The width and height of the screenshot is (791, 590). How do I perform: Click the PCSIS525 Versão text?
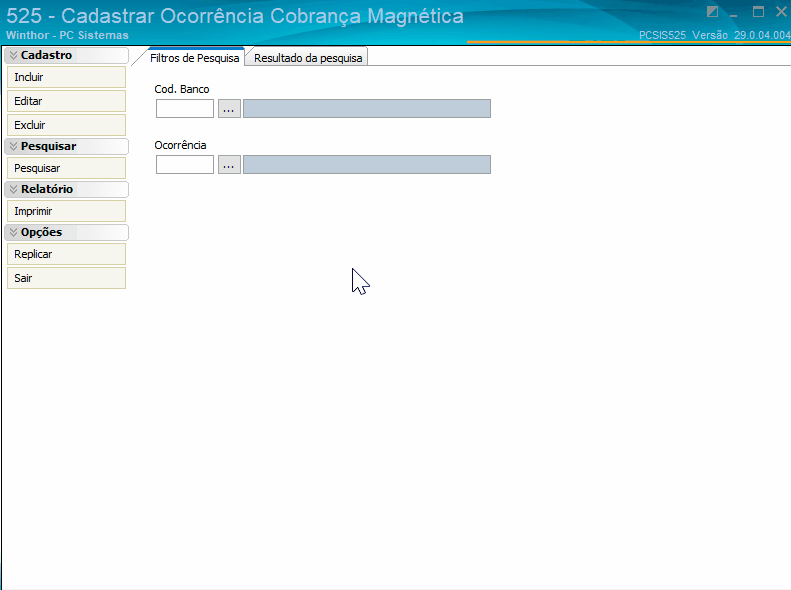click(714, 35)
